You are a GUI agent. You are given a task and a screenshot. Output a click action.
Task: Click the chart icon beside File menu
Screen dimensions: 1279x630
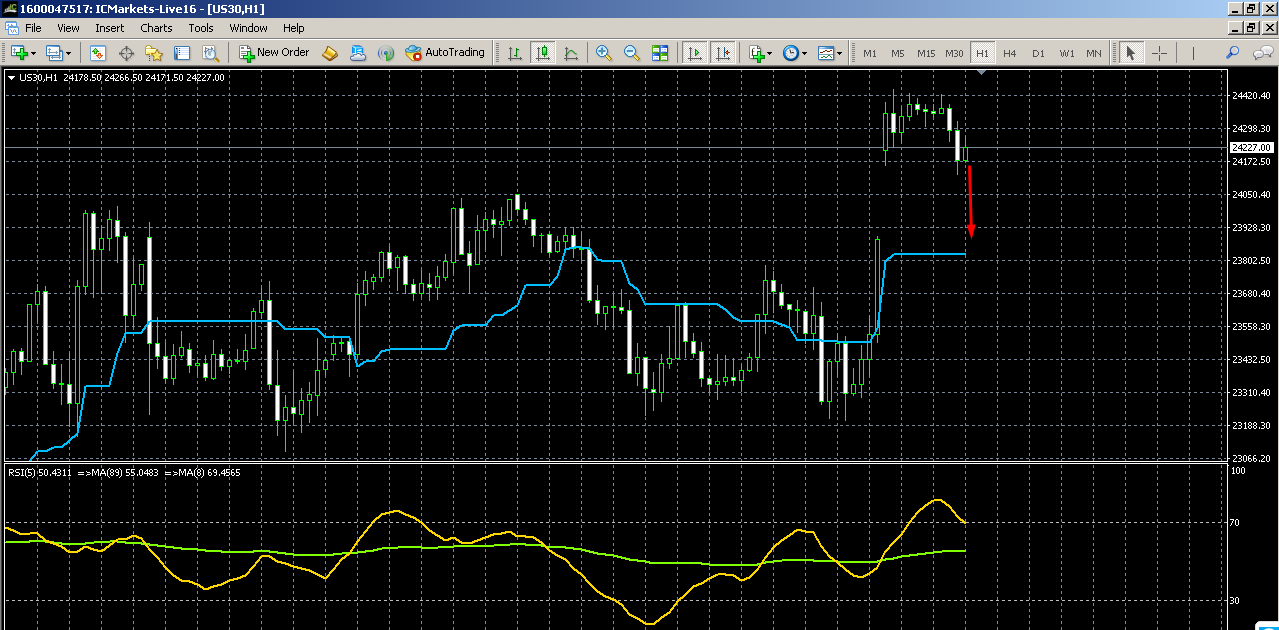point(11,28)
